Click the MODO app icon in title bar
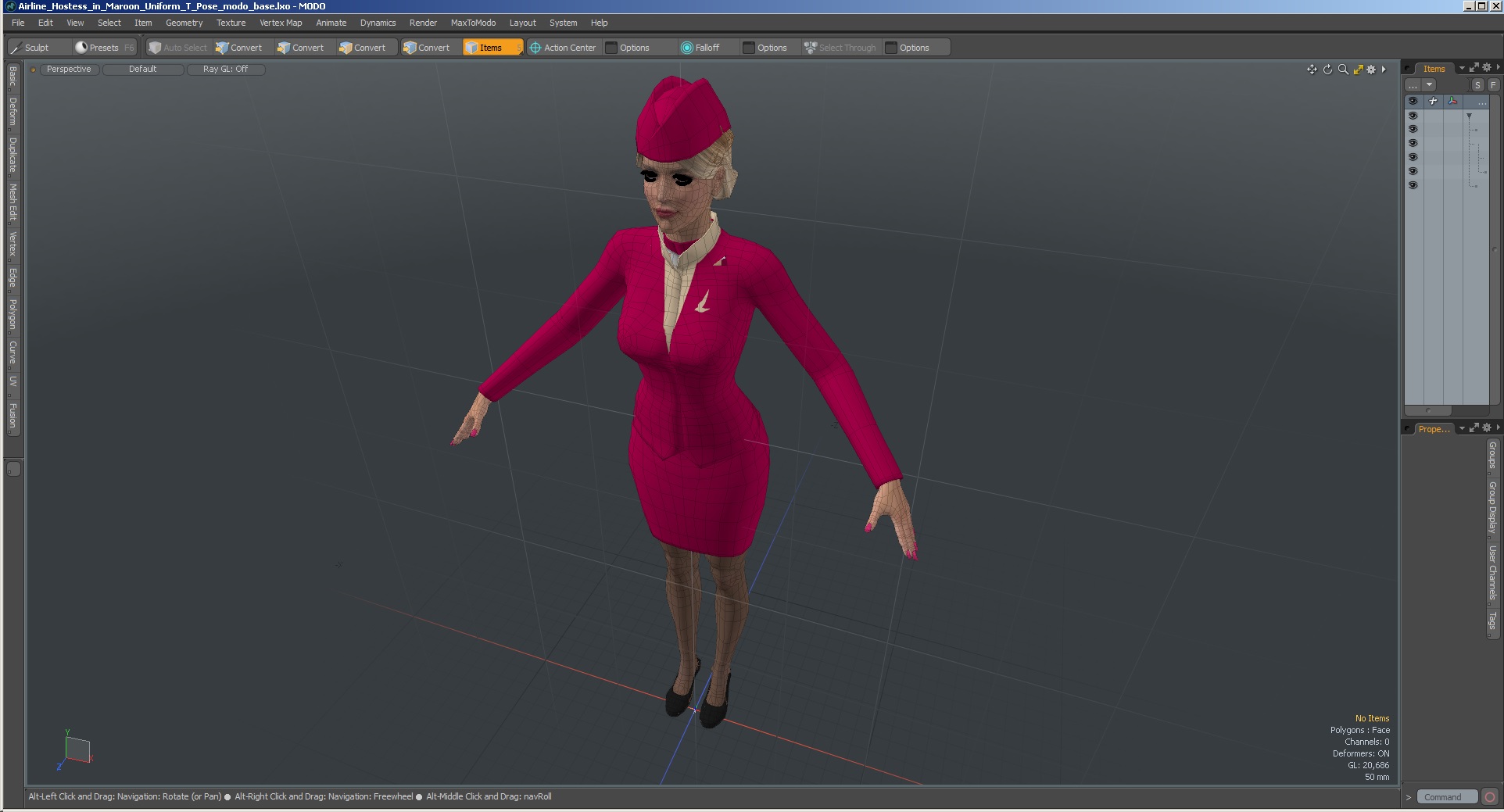 (10, 6)
